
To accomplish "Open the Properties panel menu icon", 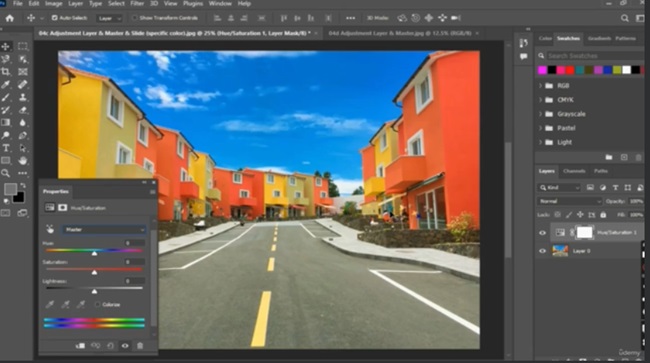I will pyautogui.click(x=153, y=192).
